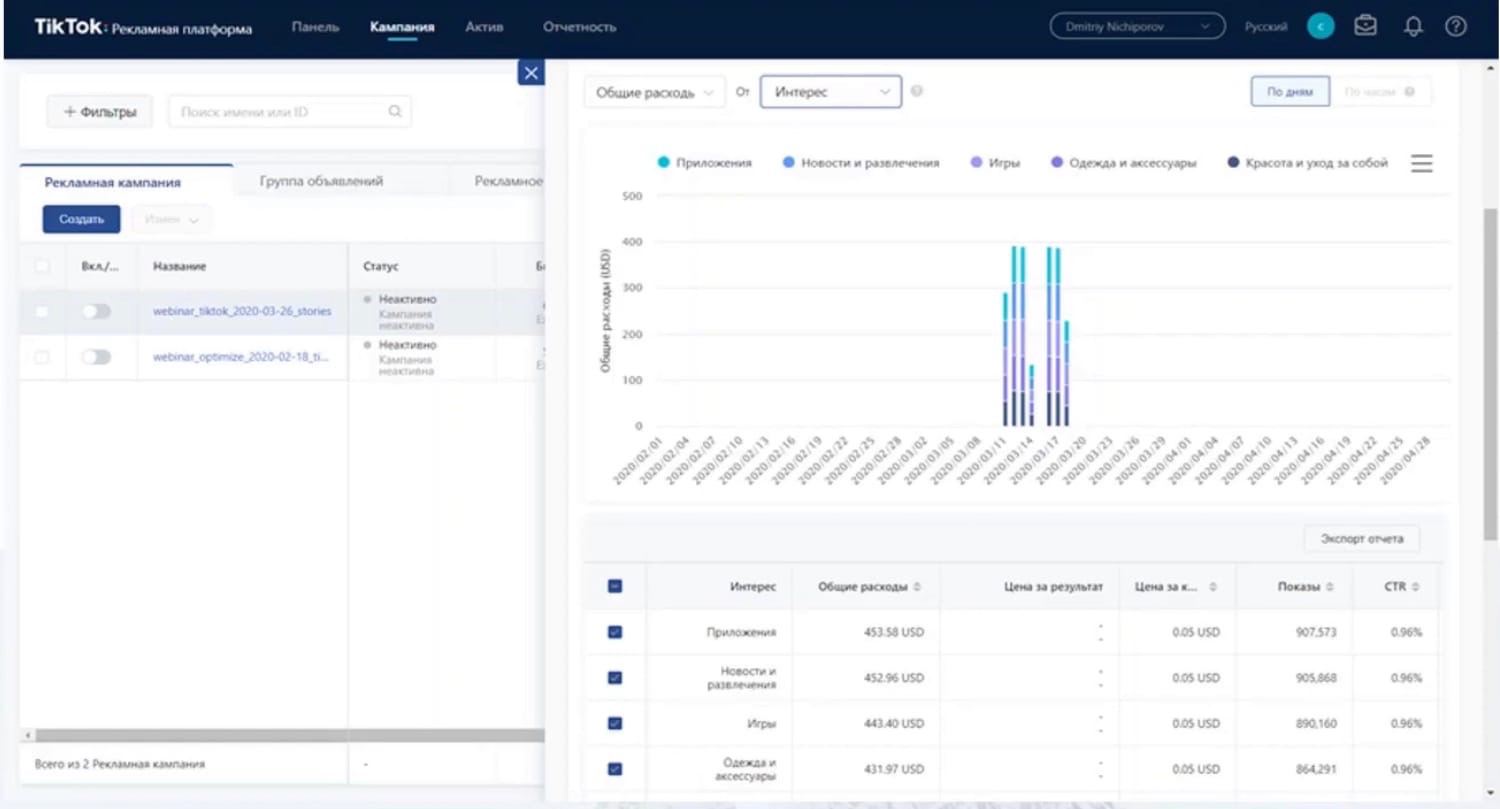Uncheck the Игры row checkbox
The width and height of the screenshot is (1500, 809).
(615, 723)
